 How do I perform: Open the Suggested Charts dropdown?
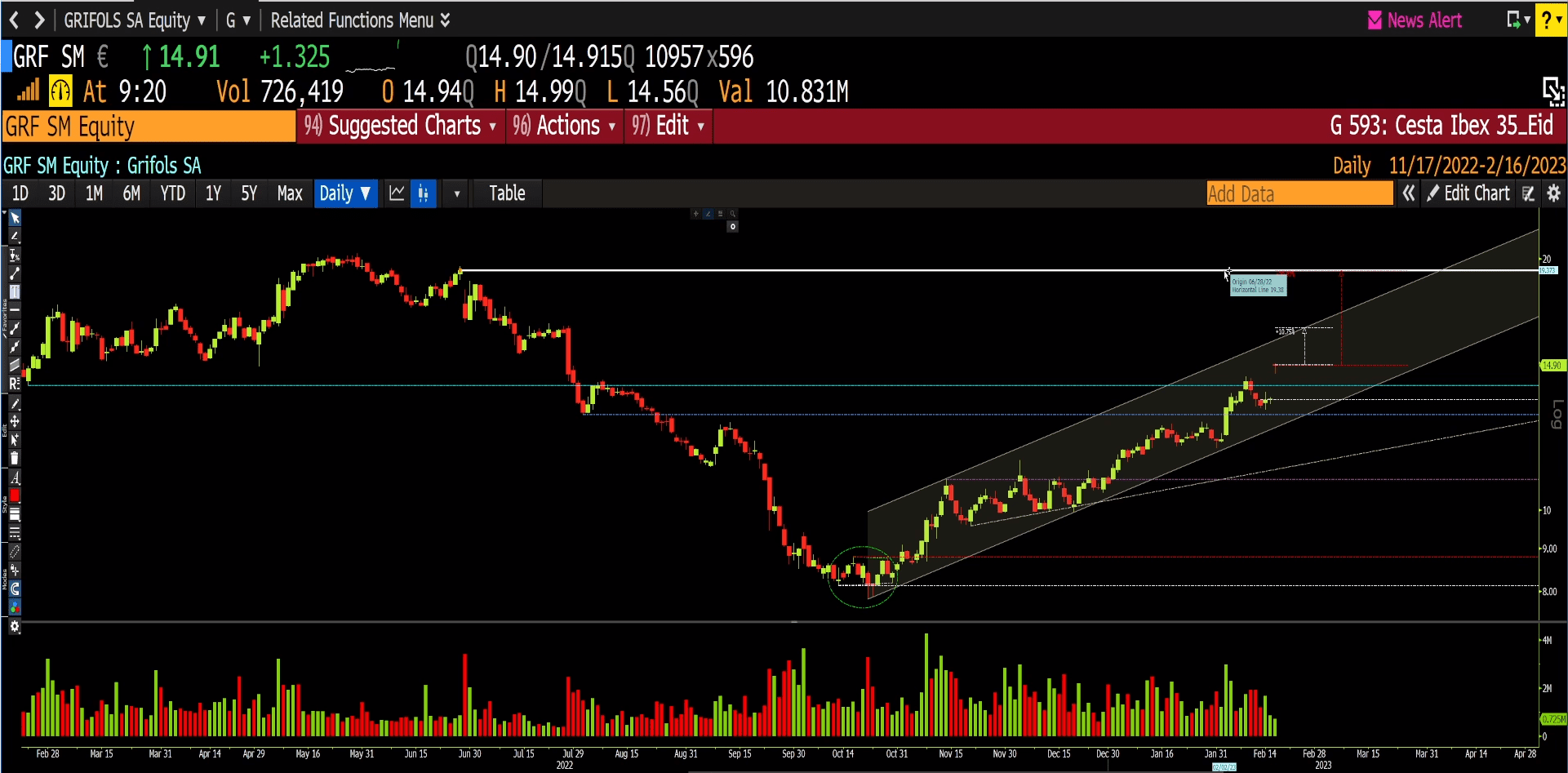pos(400,126)
